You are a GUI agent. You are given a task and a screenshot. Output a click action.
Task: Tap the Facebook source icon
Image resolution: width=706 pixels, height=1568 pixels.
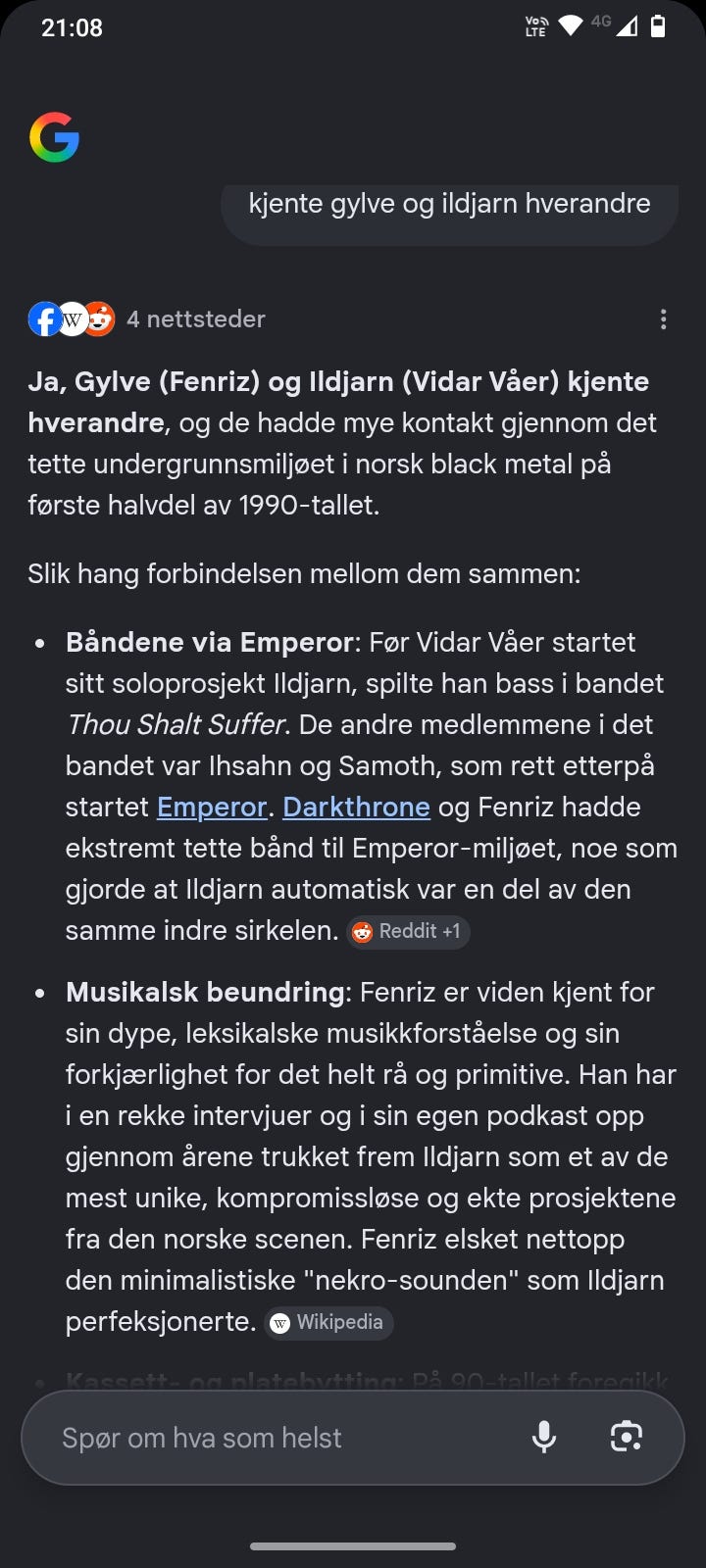coord(43,319)
